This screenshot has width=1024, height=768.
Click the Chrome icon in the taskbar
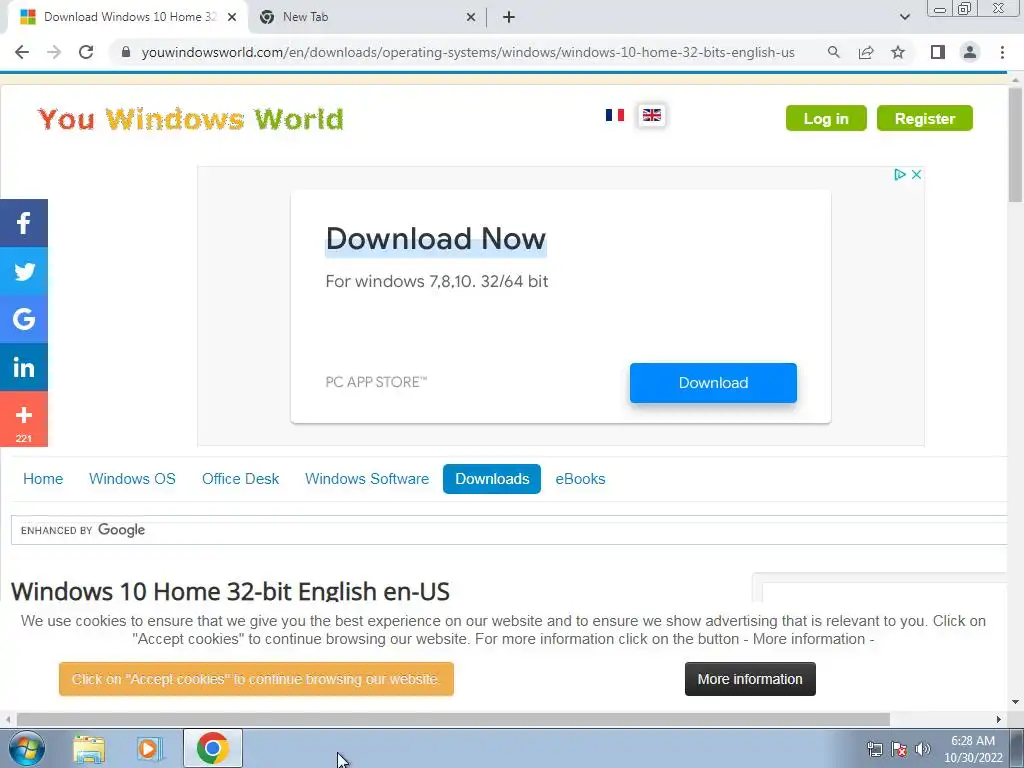coord(213,748)
